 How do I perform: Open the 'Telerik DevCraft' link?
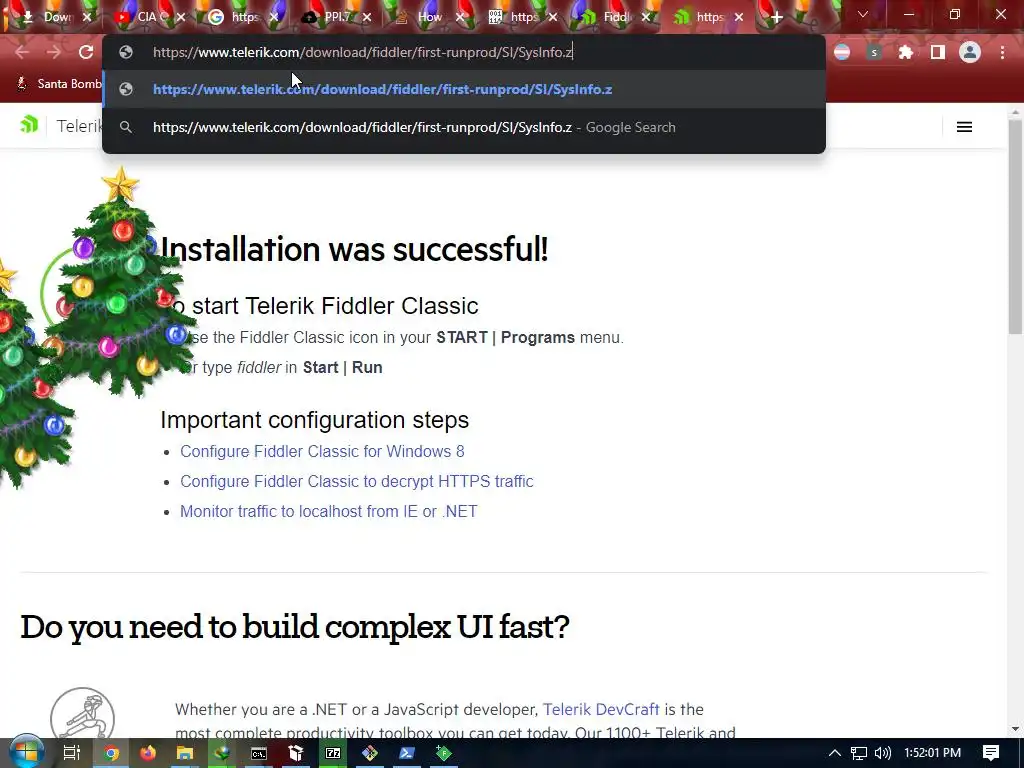tap(601, 709)
